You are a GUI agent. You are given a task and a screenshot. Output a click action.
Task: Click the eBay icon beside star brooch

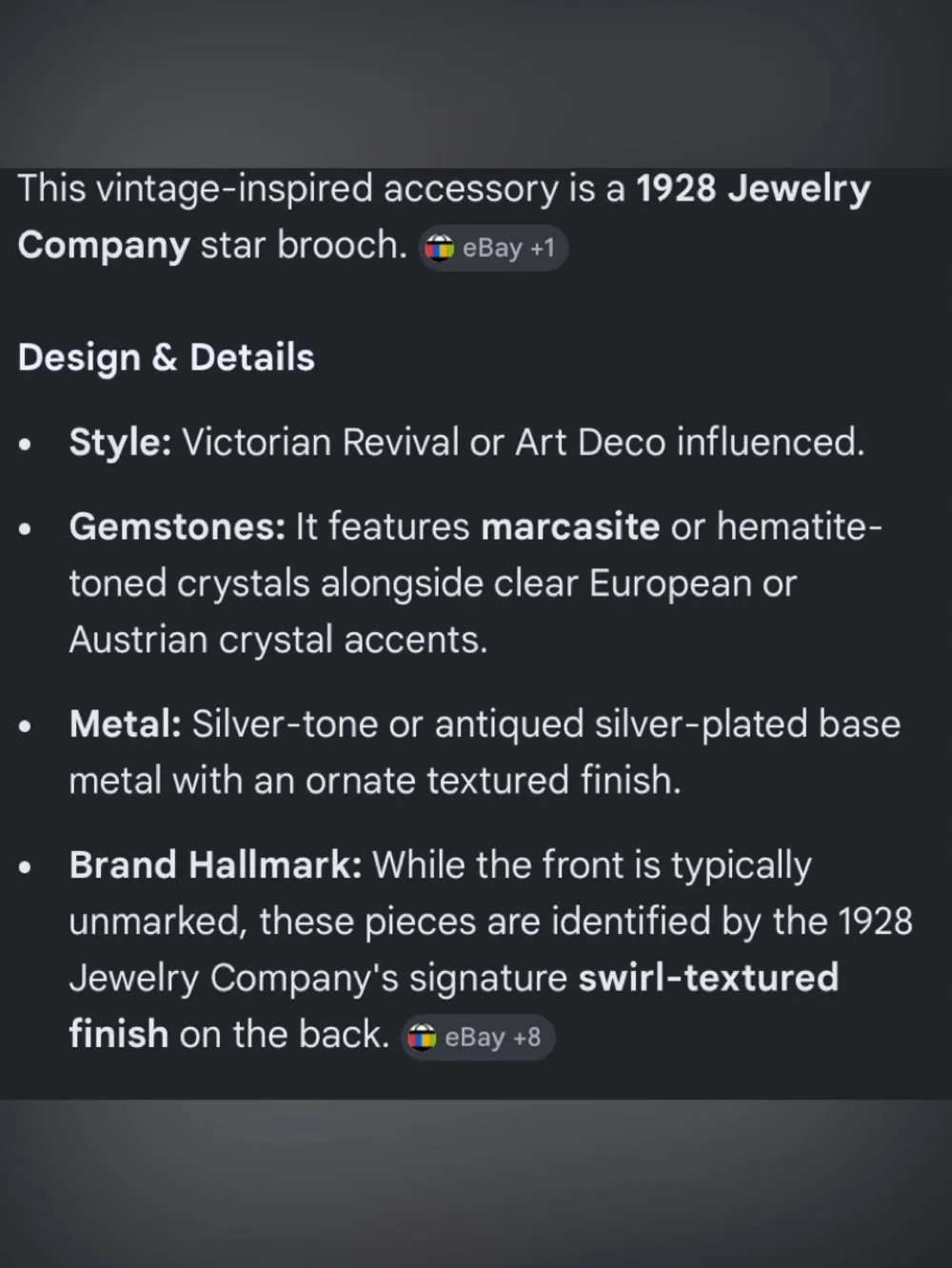point(439,248)
